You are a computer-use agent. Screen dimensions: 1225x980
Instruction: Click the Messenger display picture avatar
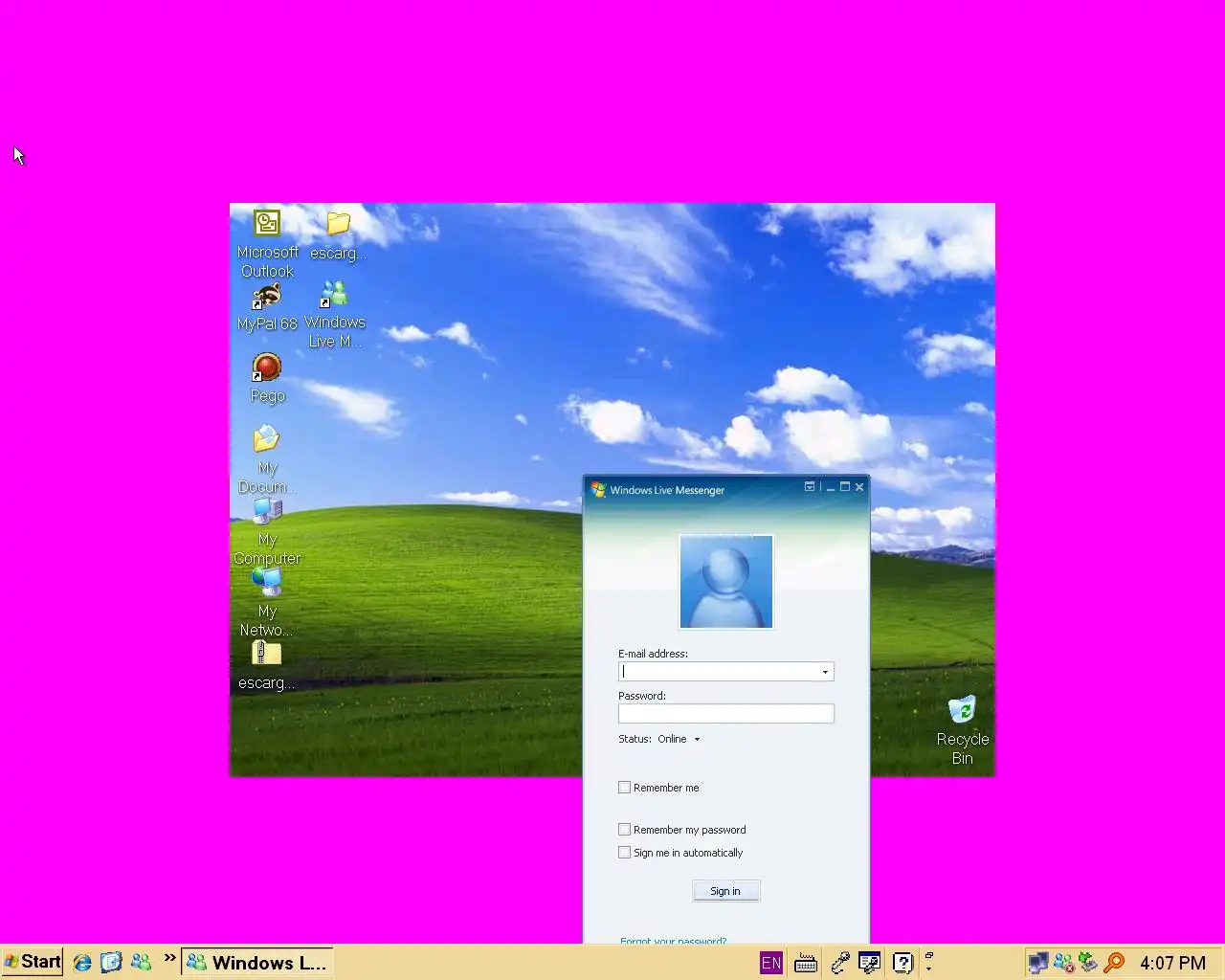coord(726,582)
